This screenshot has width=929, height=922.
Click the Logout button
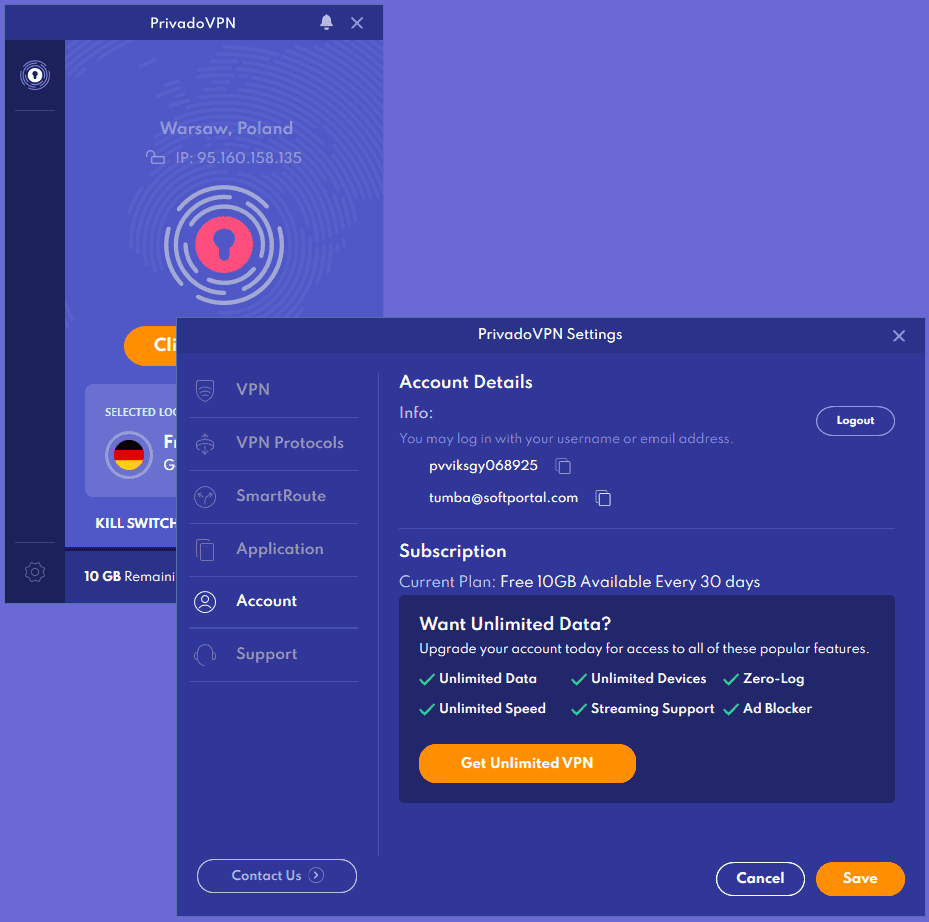pos(855,421)
